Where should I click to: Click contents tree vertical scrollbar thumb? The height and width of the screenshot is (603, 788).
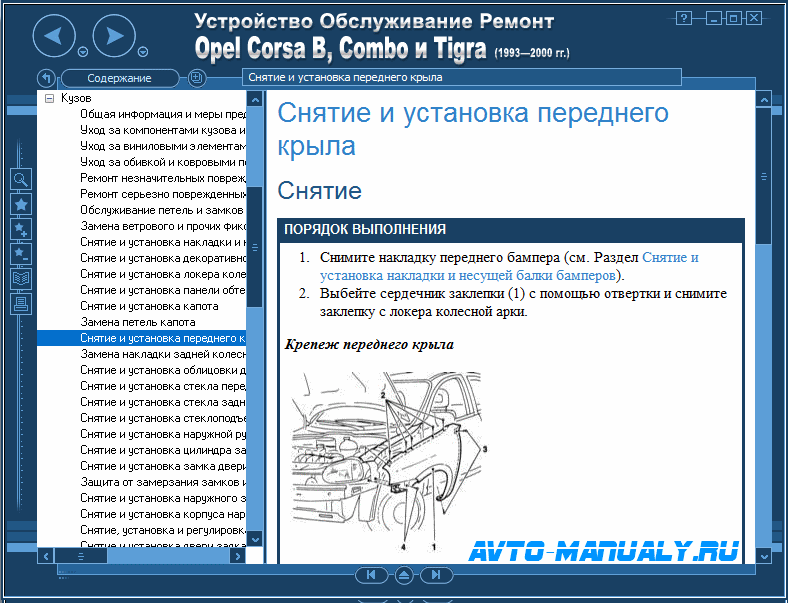coord(255,247)
